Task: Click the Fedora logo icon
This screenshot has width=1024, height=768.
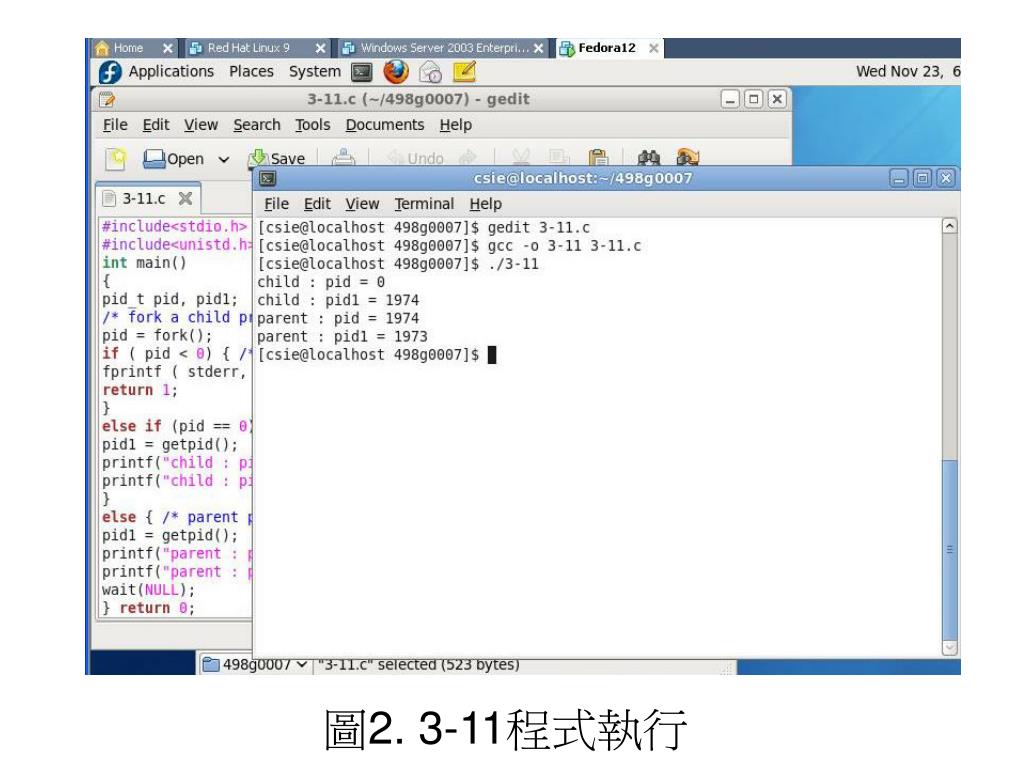Action: [x=110, y=72]
